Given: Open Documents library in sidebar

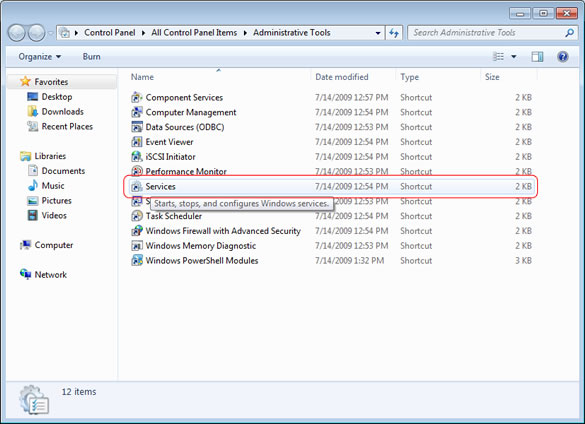Looking at the screenshot, I should (63, 171).
